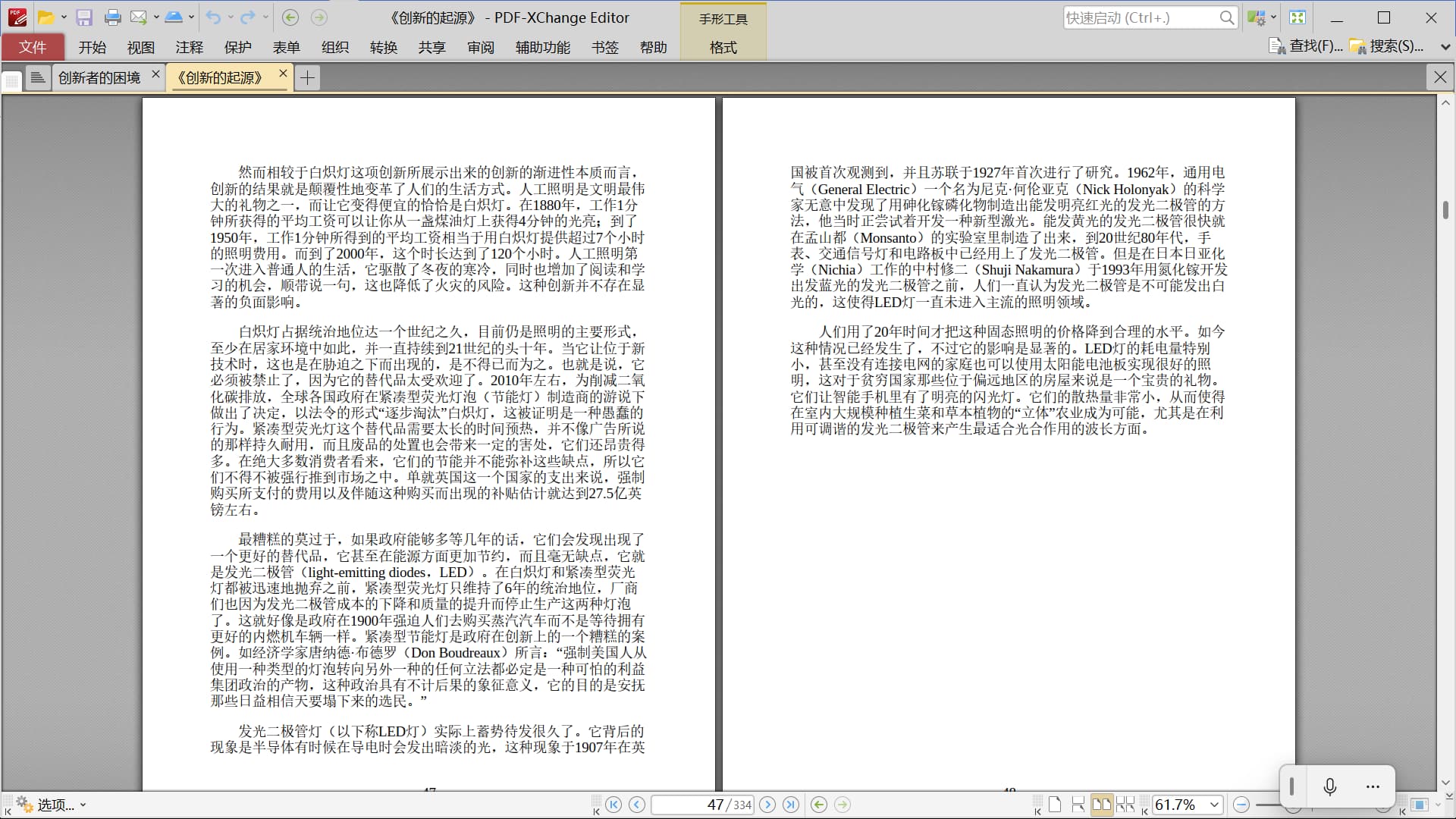1456x819 pixels.
Task: Click the Scan document icon
Action: 173,17
